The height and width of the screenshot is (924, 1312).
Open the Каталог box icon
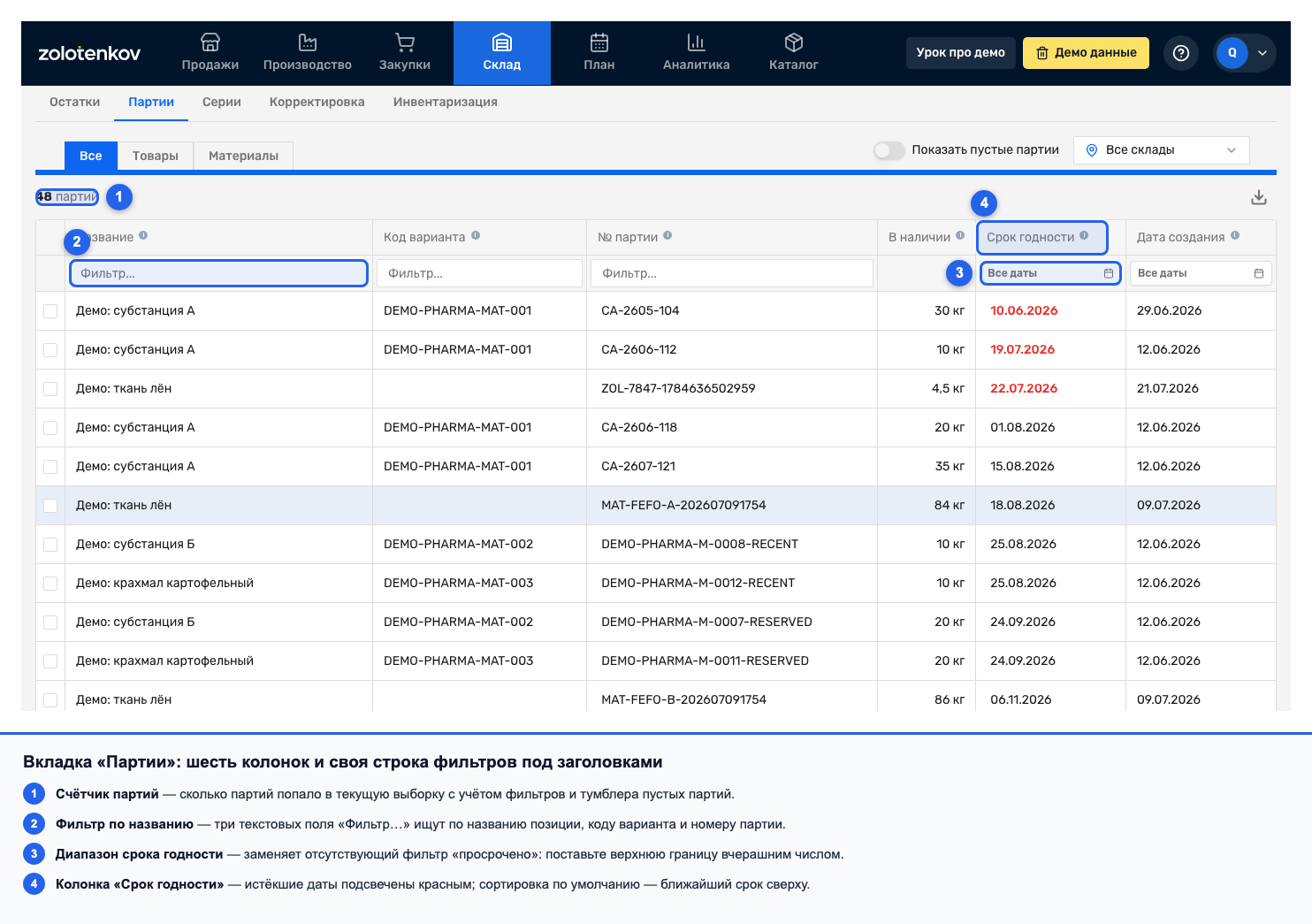click(x=794, y=42)
